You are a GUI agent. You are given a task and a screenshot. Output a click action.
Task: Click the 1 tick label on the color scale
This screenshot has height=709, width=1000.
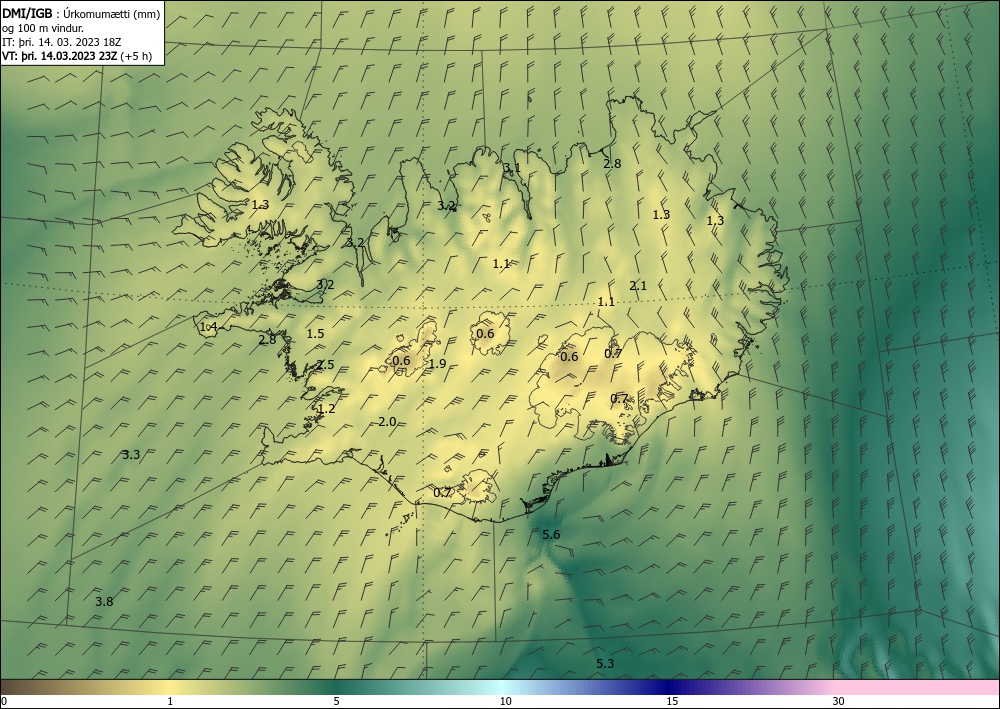click(x=170, y=701)
